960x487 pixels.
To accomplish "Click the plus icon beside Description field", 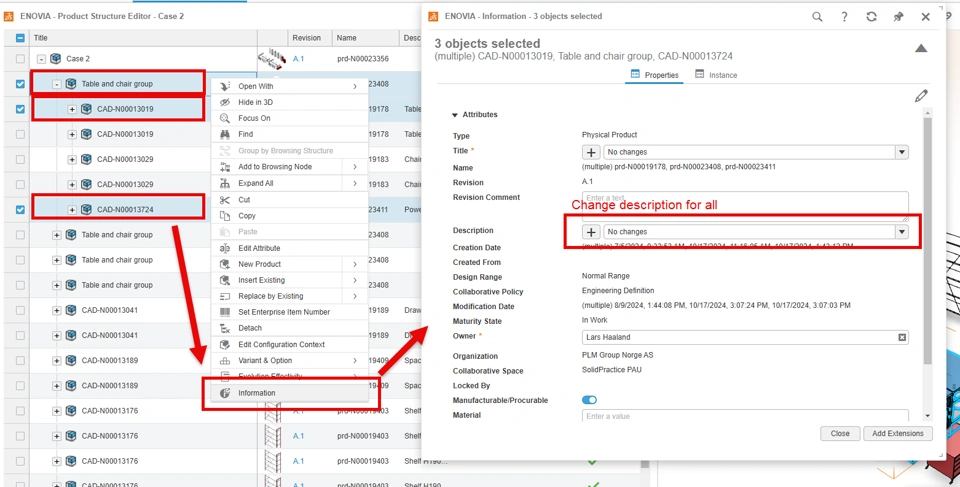I will coord(591,232).
